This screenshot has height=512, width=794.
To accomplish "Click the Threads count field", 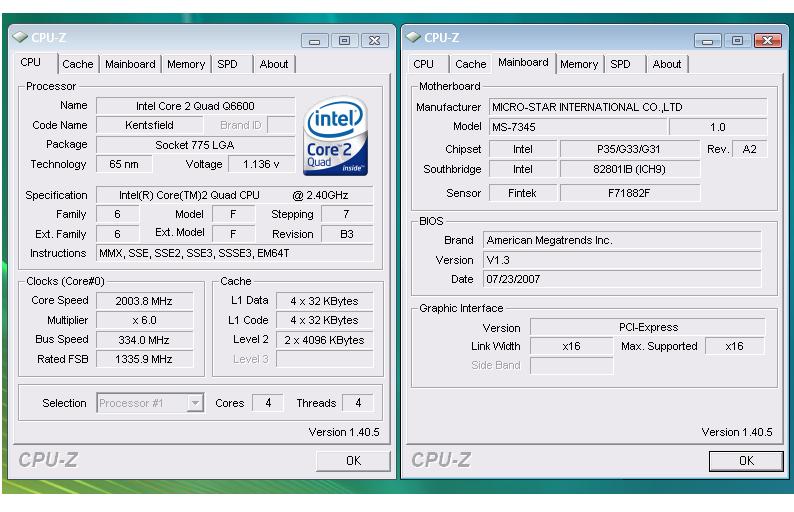I will pyautogui.click(x=358, y=403).
